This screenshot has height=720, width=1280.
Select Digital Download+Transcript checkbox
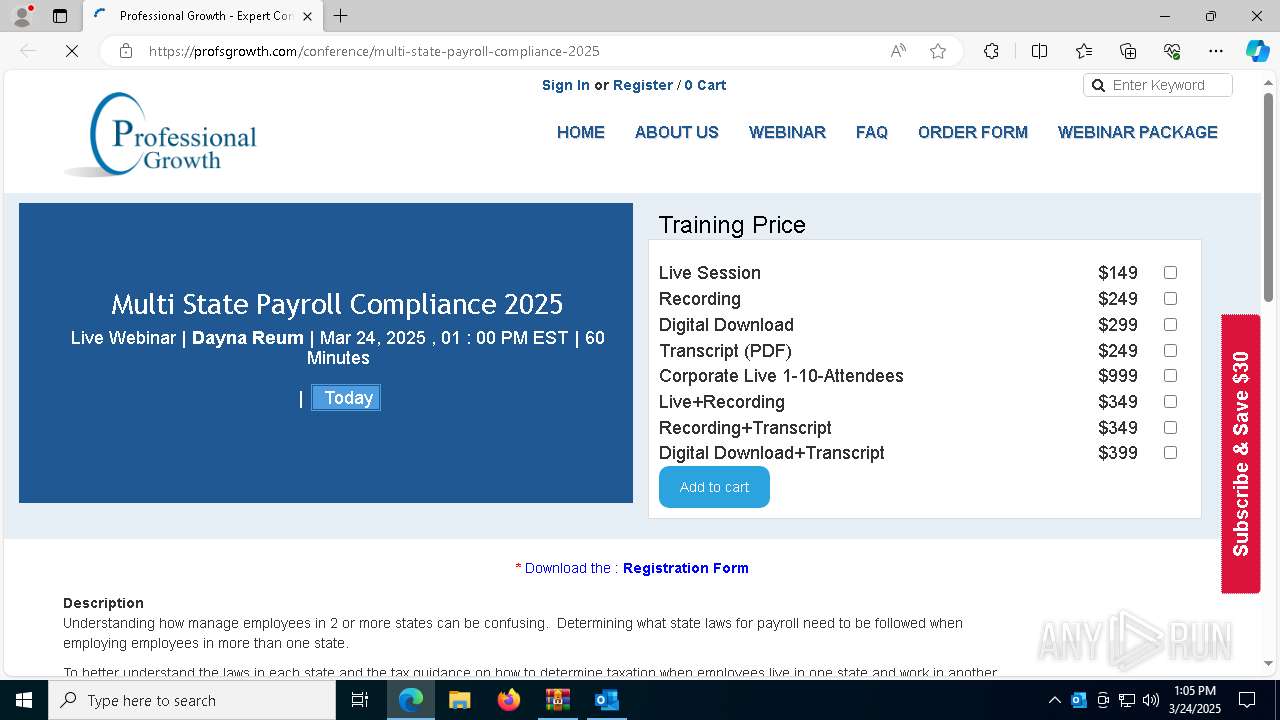1170,453
